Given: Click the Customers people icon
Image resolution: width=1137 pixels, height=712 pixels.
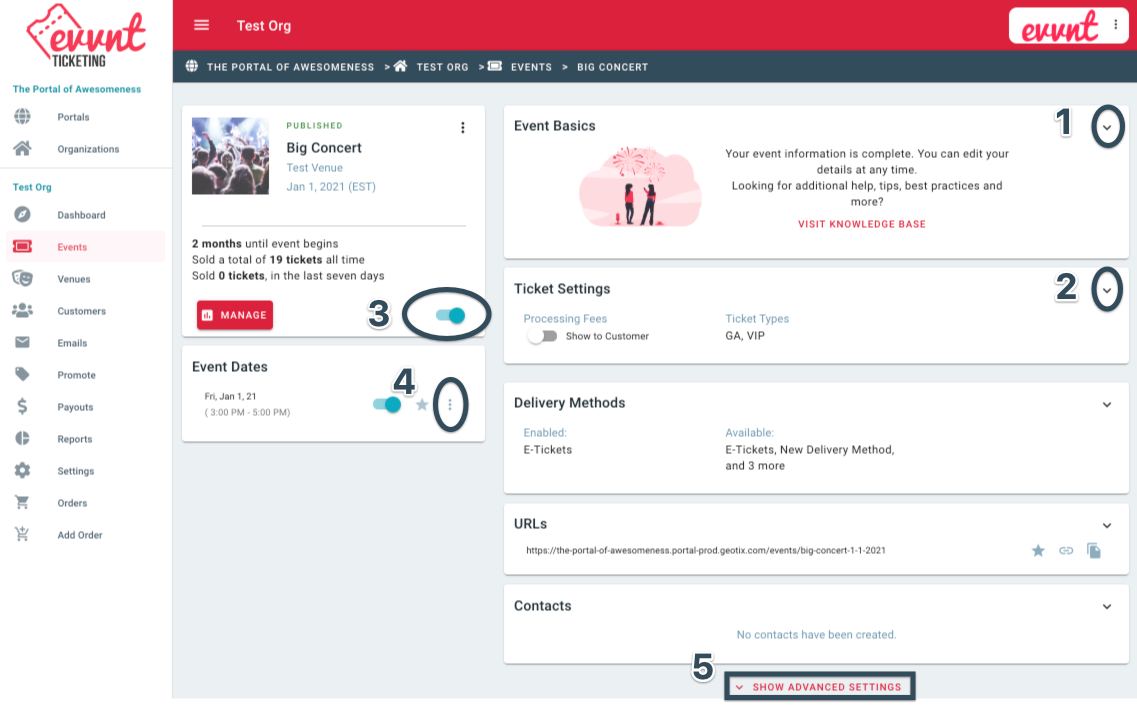Looking at the screenshot, I should coord(22,310).
